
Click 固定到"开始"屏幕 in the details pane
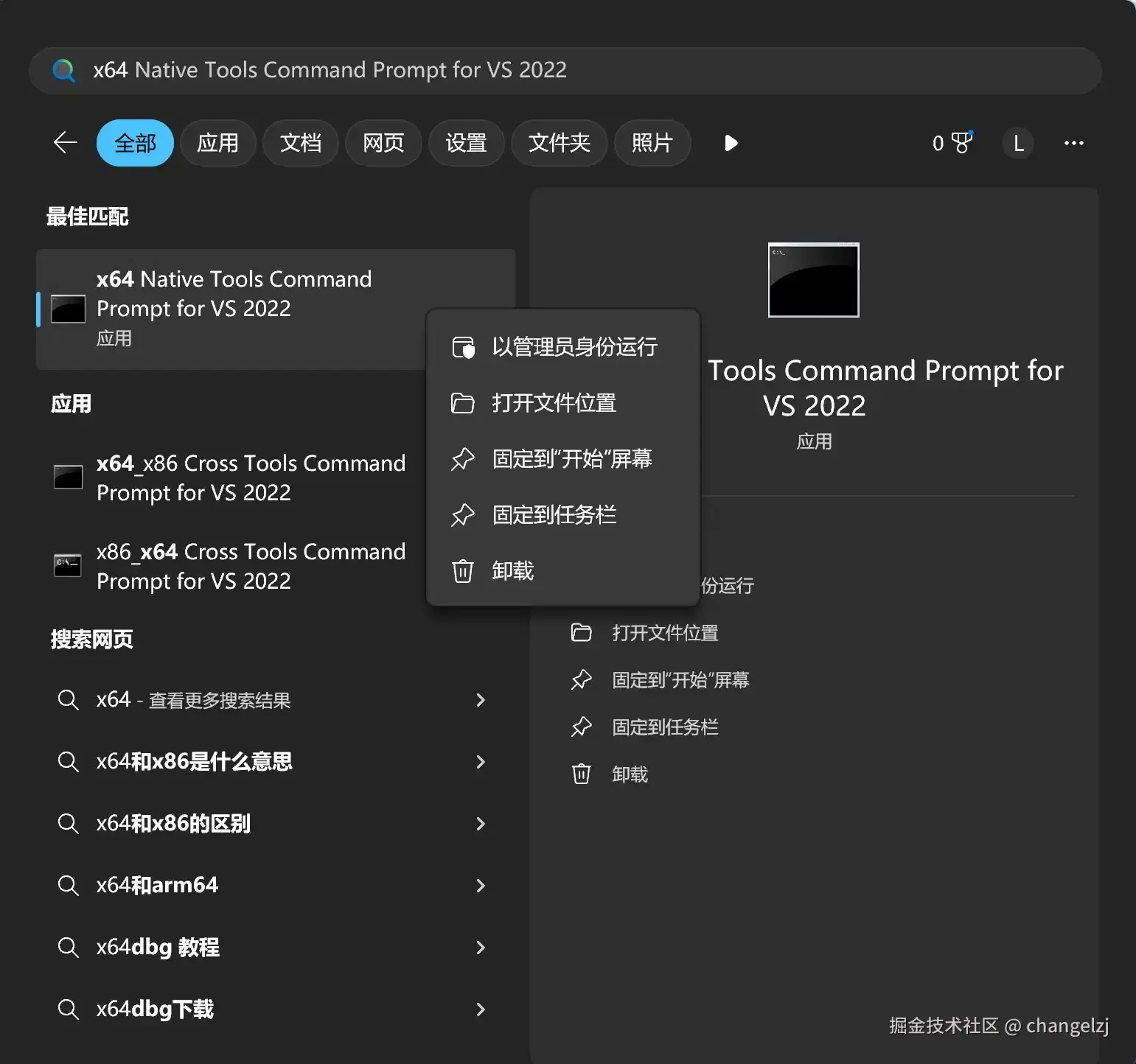(680, 680)
